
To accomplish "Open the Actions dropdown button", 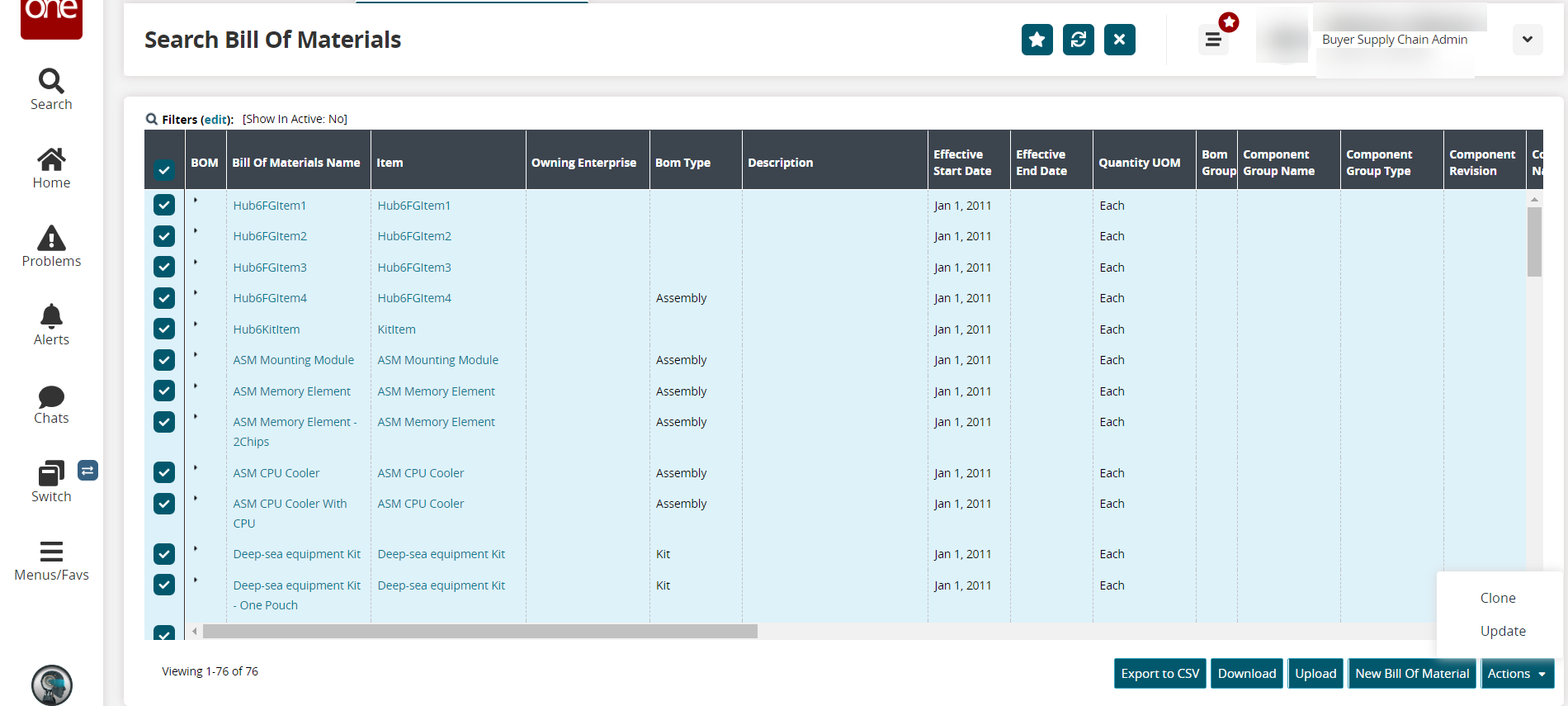I will click(1517, 674).
